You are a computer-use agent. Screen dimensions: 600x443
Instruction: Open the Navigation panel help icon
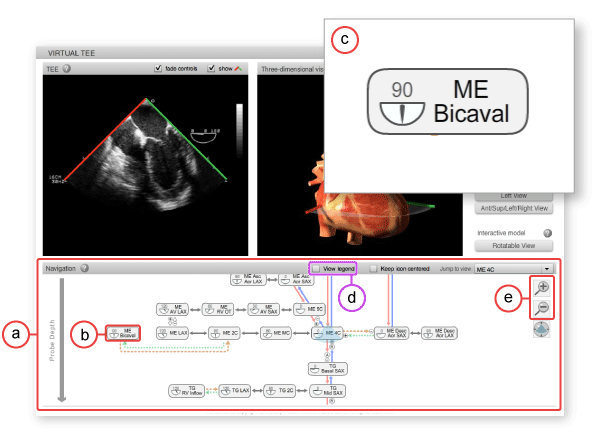[x=85, y=268]
